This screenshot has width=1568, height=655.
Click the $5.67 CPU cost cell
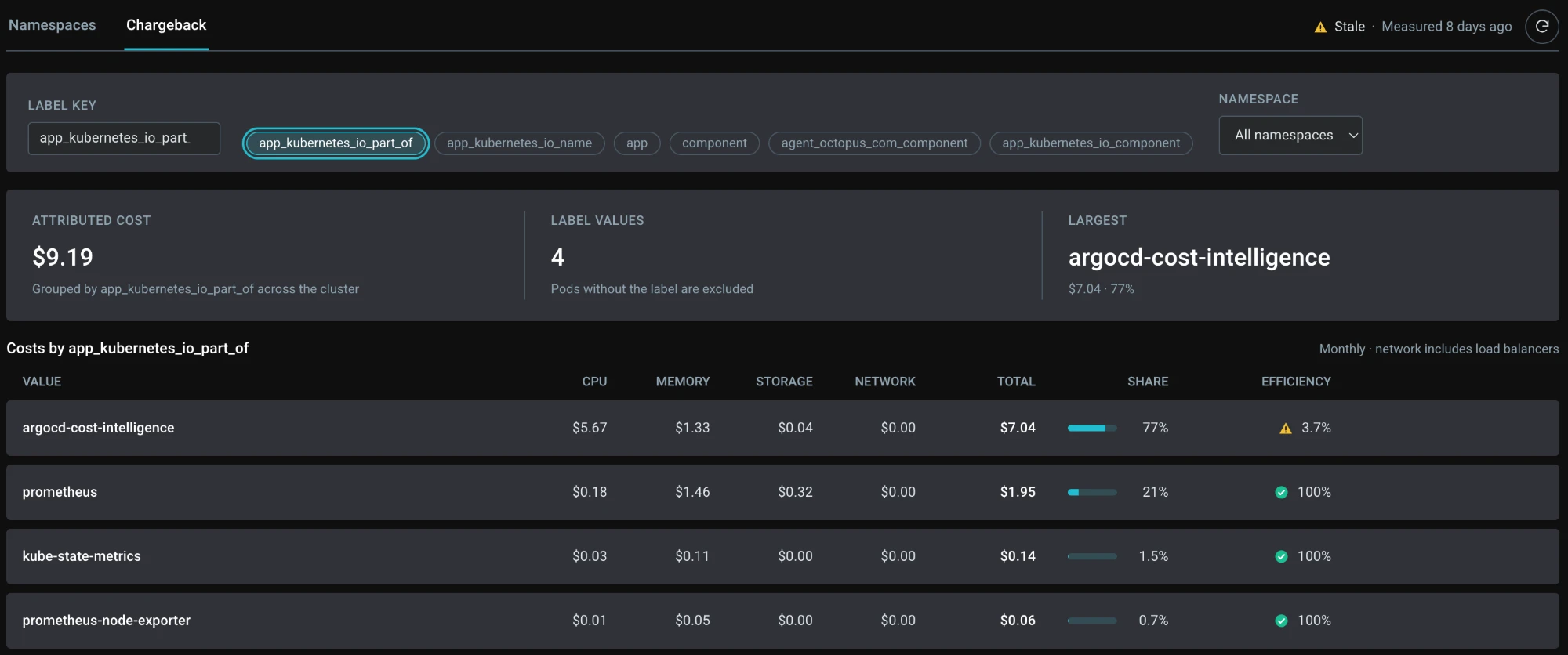pos(590,428)
